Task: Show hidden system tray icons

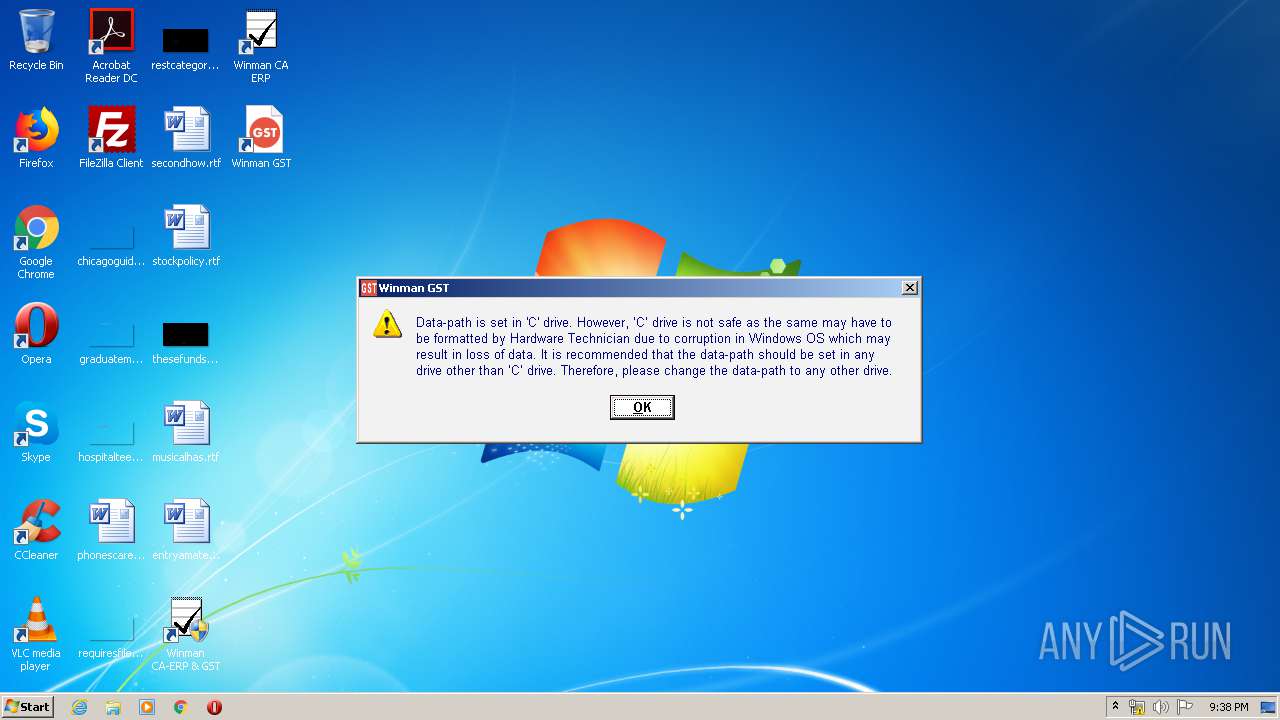Action: 1116,707
